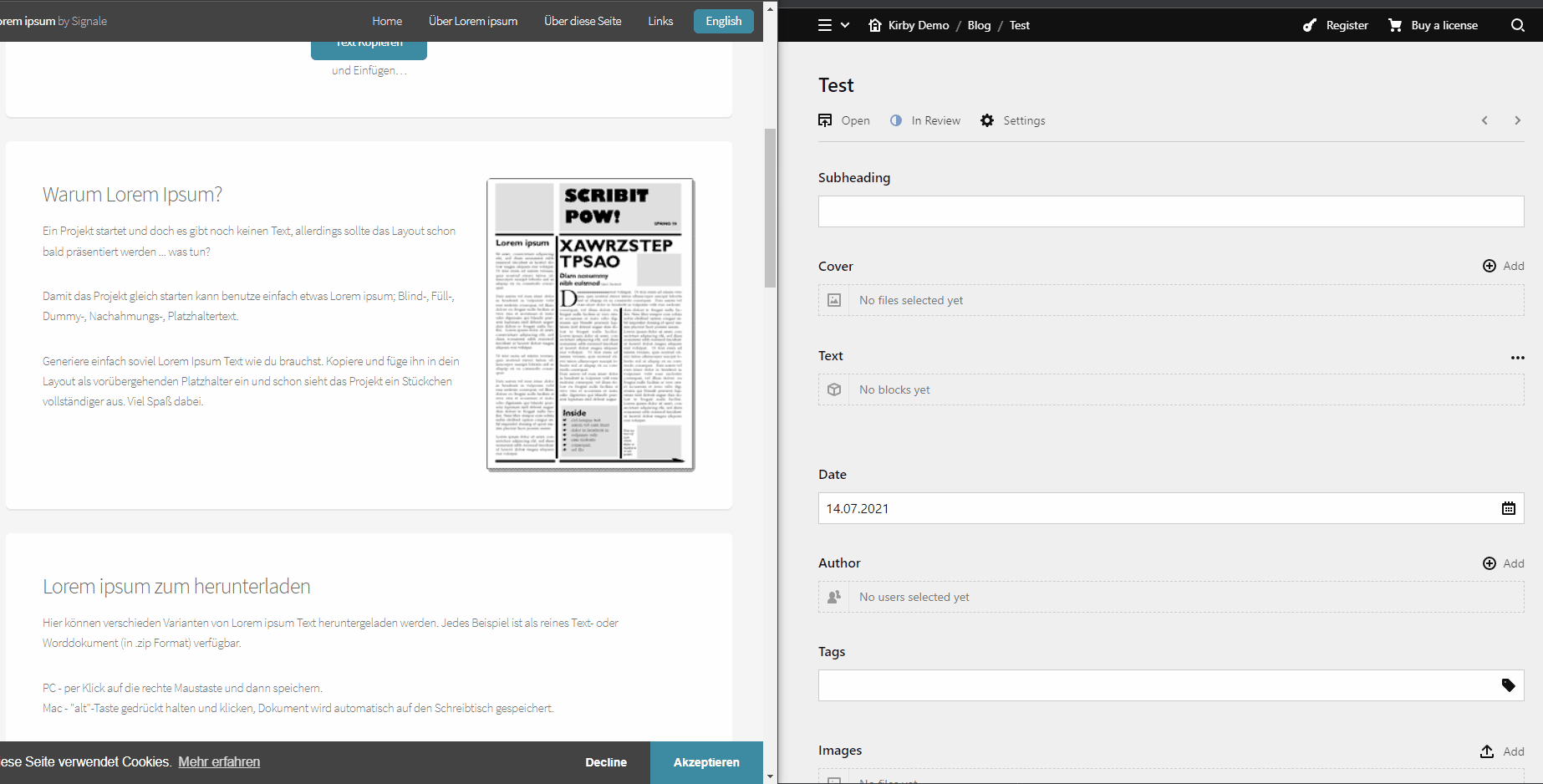Open the Mehr erfahren cookie link
The height and width of the screenshot is (784, 1543).
click(x=219, y=761)
